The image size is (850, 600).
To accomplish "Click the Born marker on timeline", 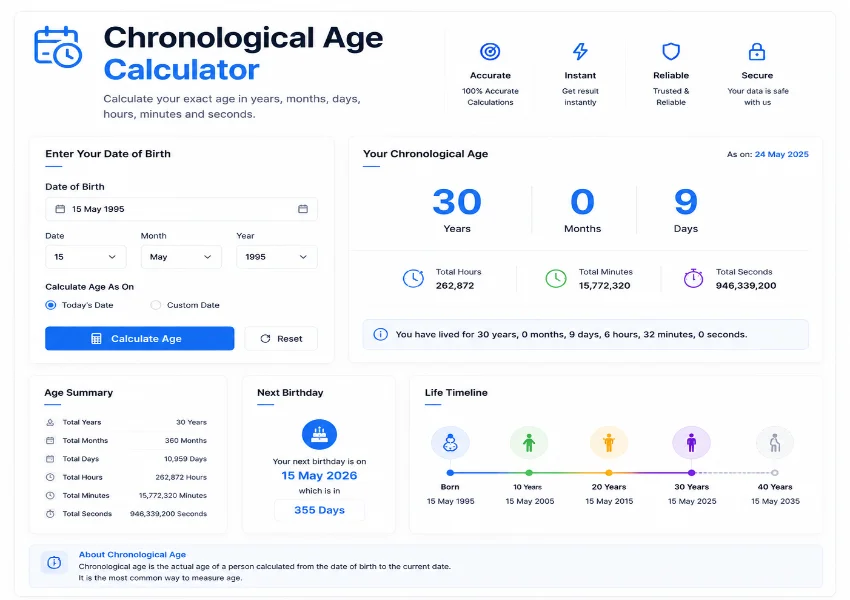I will (x=450, y=473).
